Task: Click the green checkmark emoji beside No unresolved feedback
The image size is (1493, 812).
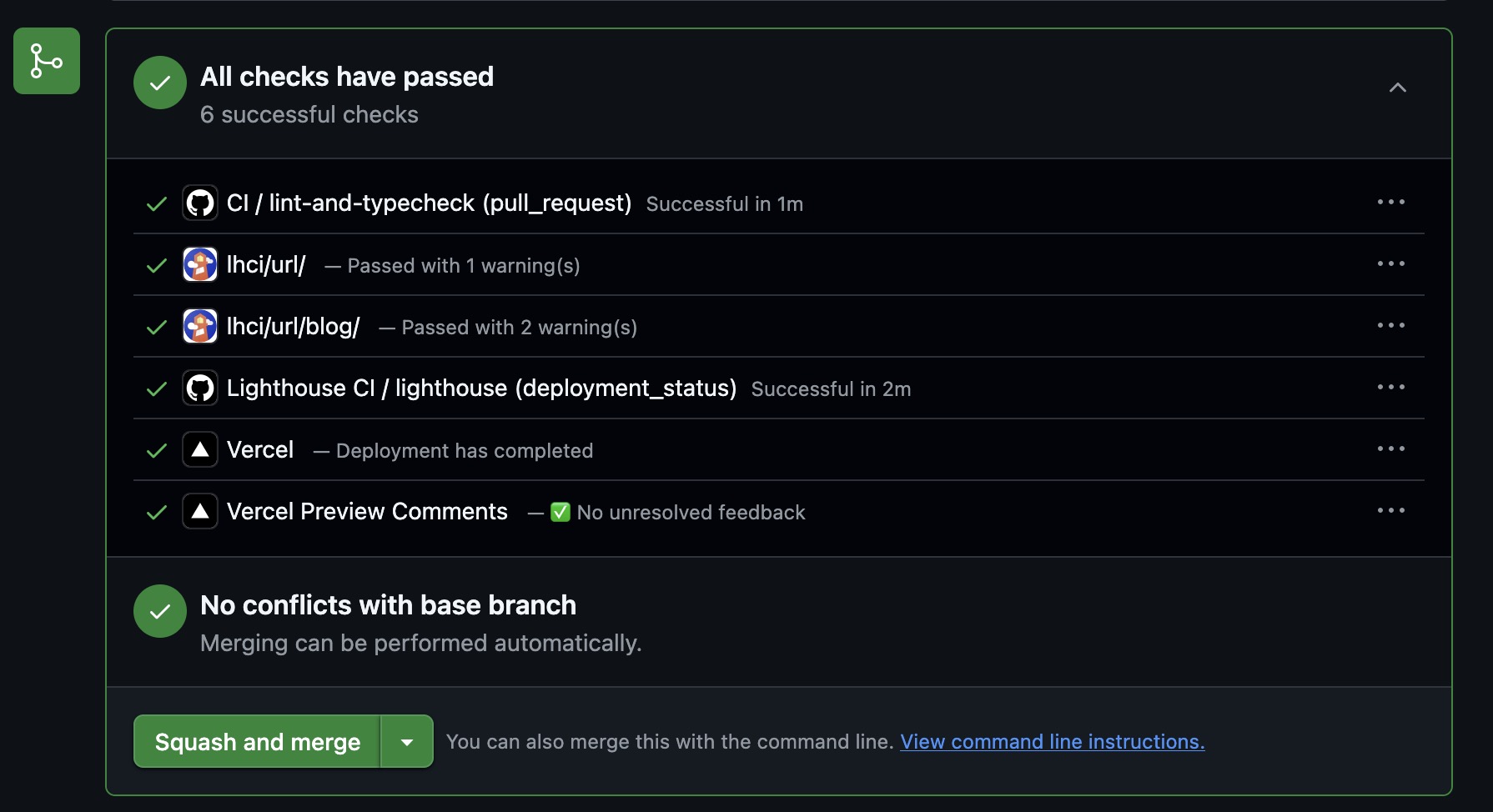Action: point(560,512)
